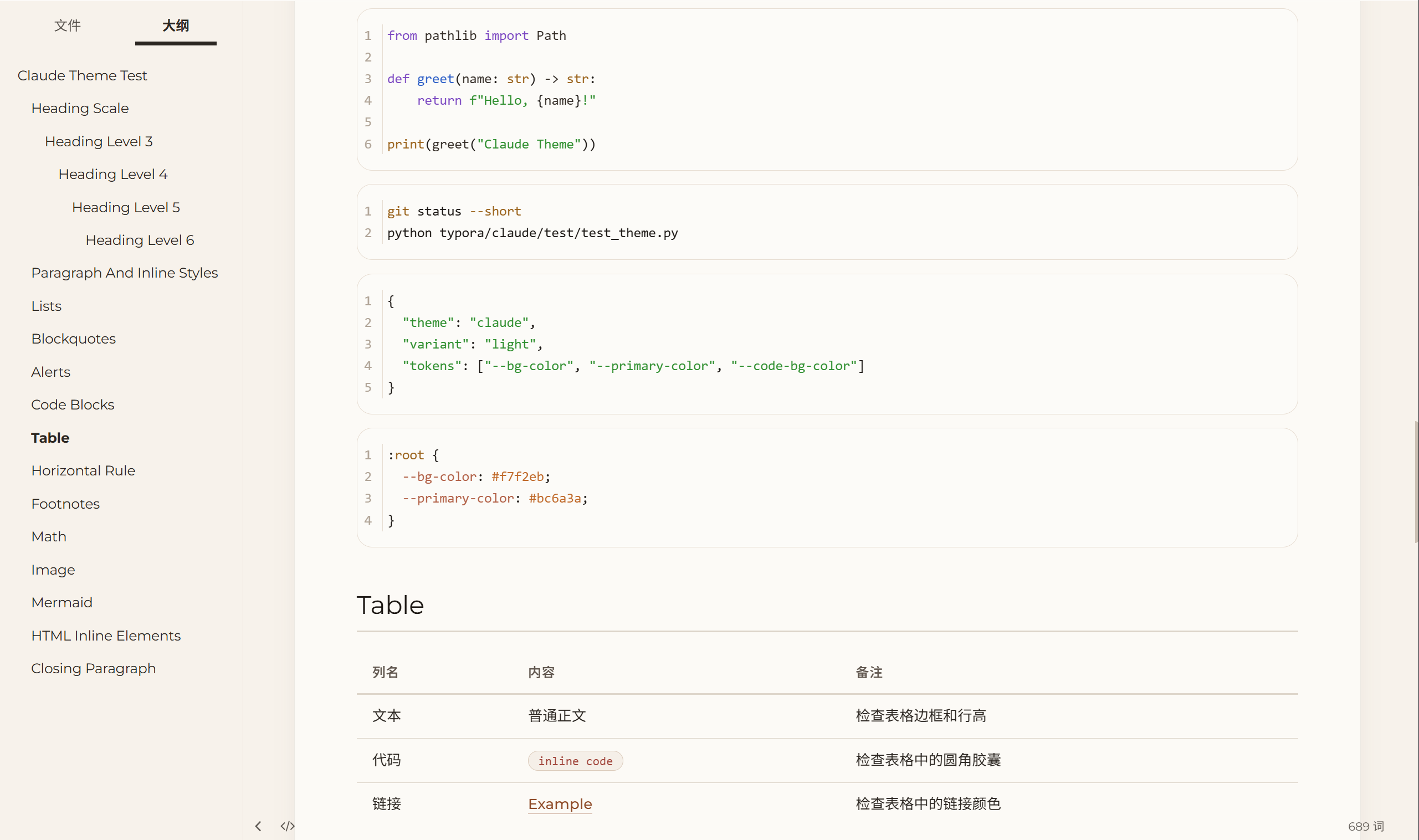
Task: Collapse sidebar with the back chevron icon
Action: [x=258, y=826]
